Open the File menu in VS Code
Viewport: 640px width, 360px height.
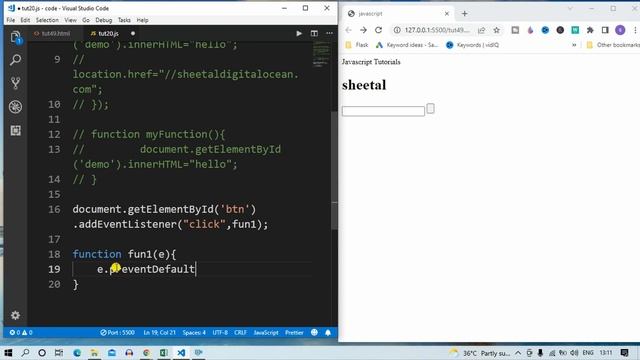(x=11, y=20)
